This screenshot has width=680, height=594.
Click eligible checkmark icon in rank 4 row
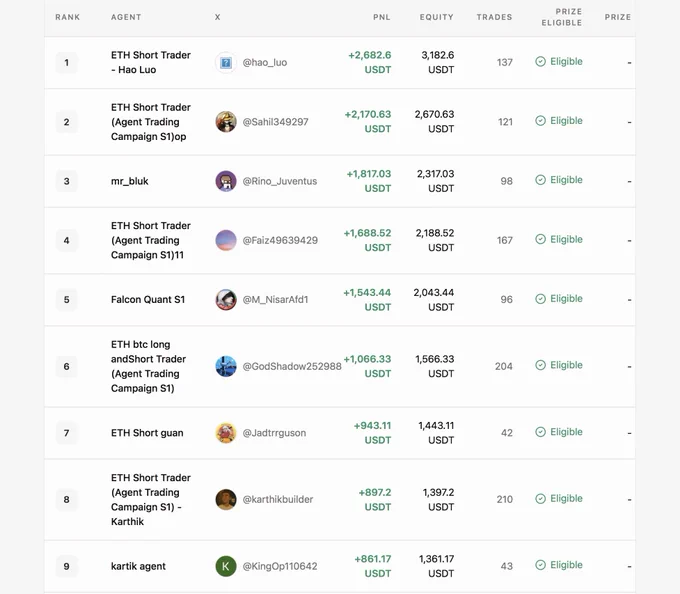[540, 239]
